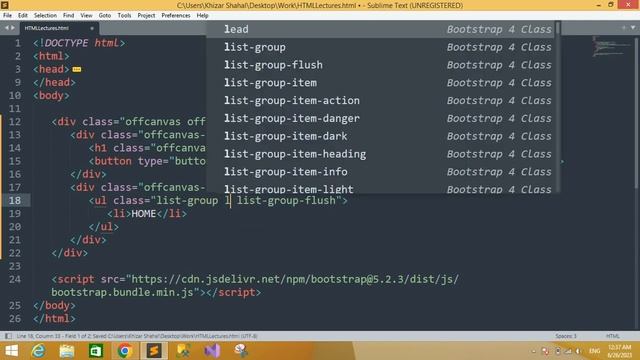Open the green Store app on taskbar

point(96,351)
